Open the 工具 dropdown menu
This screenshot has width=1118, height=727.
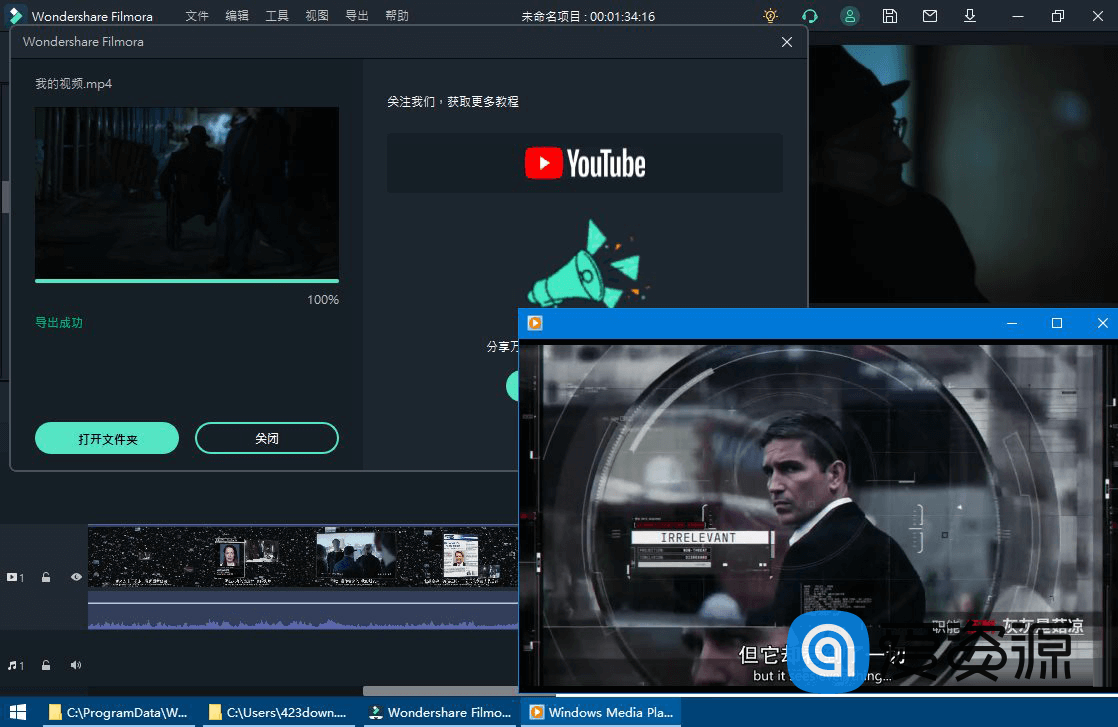(276, 16)
